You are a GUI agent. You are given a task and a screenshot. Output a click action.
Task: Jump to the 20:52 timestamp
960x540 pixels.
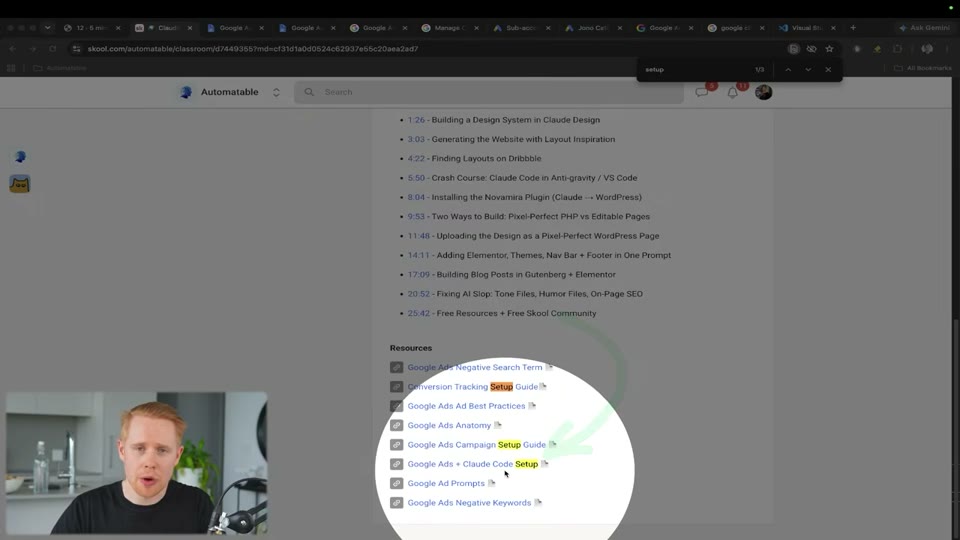click(x=419, y=294)
